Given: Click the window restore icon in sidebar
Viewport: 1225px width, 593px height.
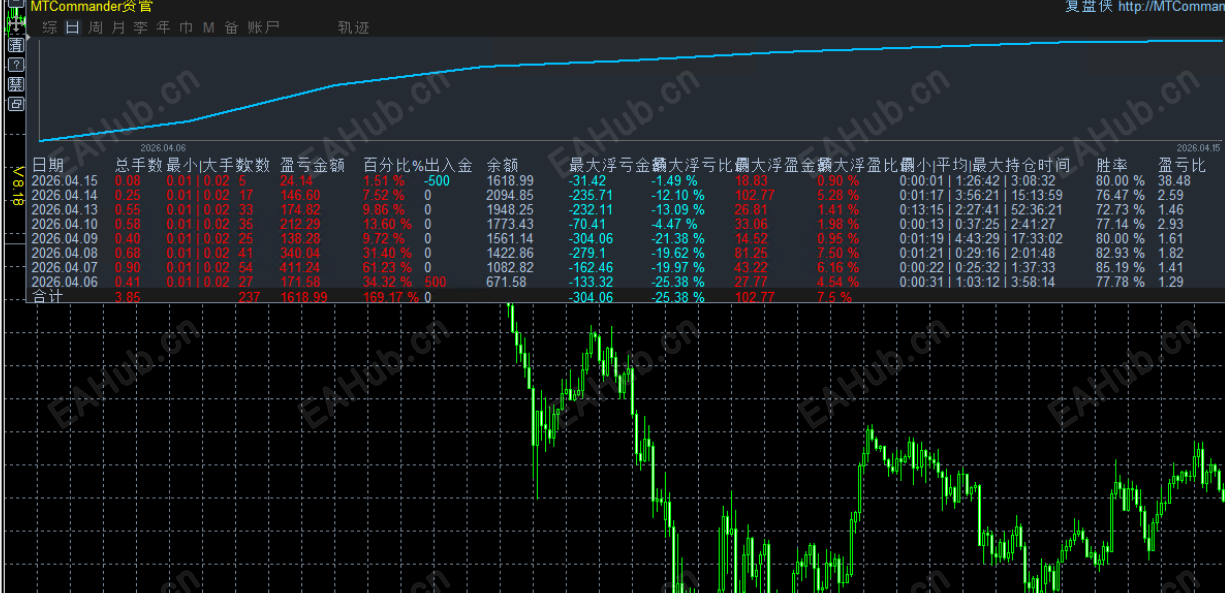Looking at the screenshot, I should point(16,104).
